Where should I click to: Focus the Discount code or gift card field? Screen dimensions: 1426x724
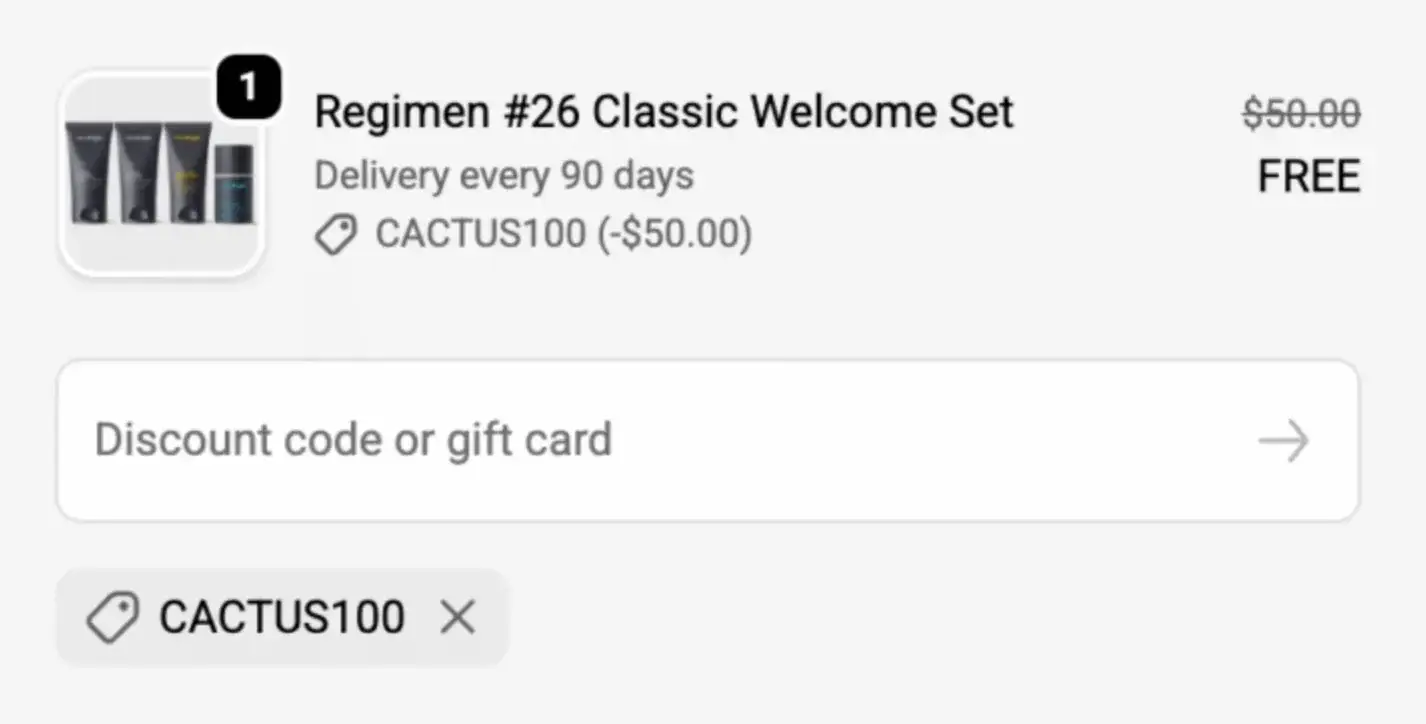pyautogui.click(x=708, y=441)
